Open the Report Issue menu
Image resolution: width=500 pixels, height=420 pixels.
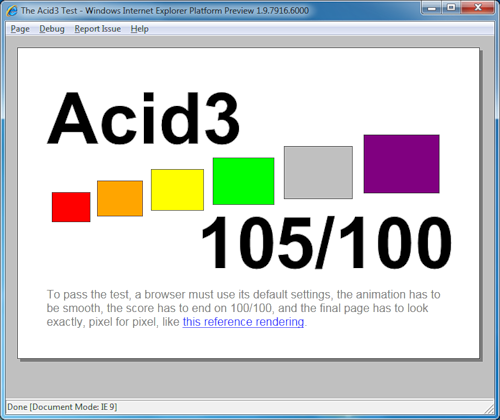[x=98, y=29]
